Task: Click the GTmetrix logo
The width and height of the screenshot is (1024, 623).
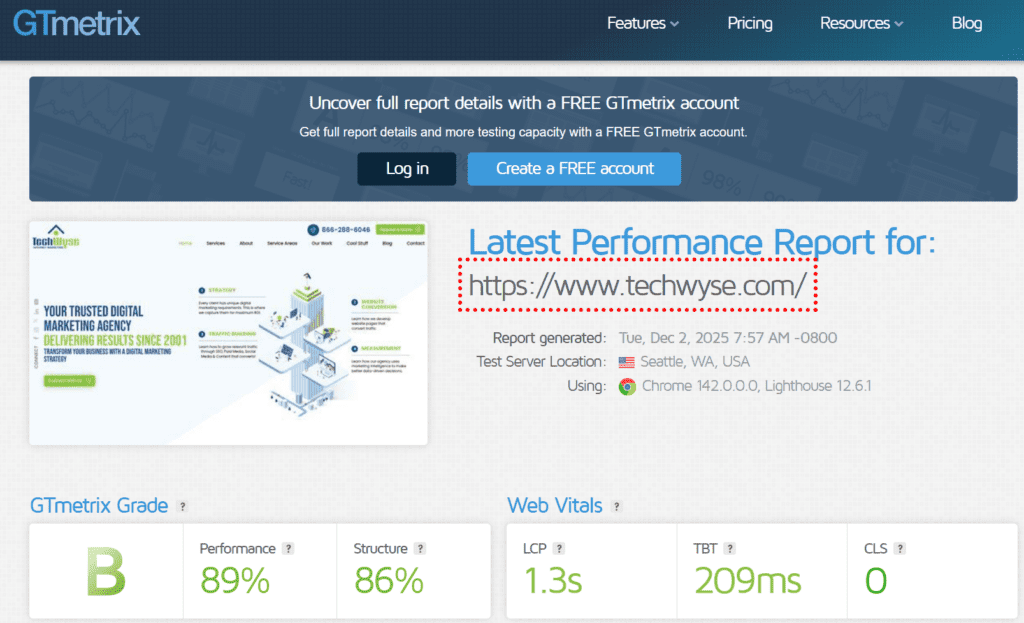Action: (76, 23)
